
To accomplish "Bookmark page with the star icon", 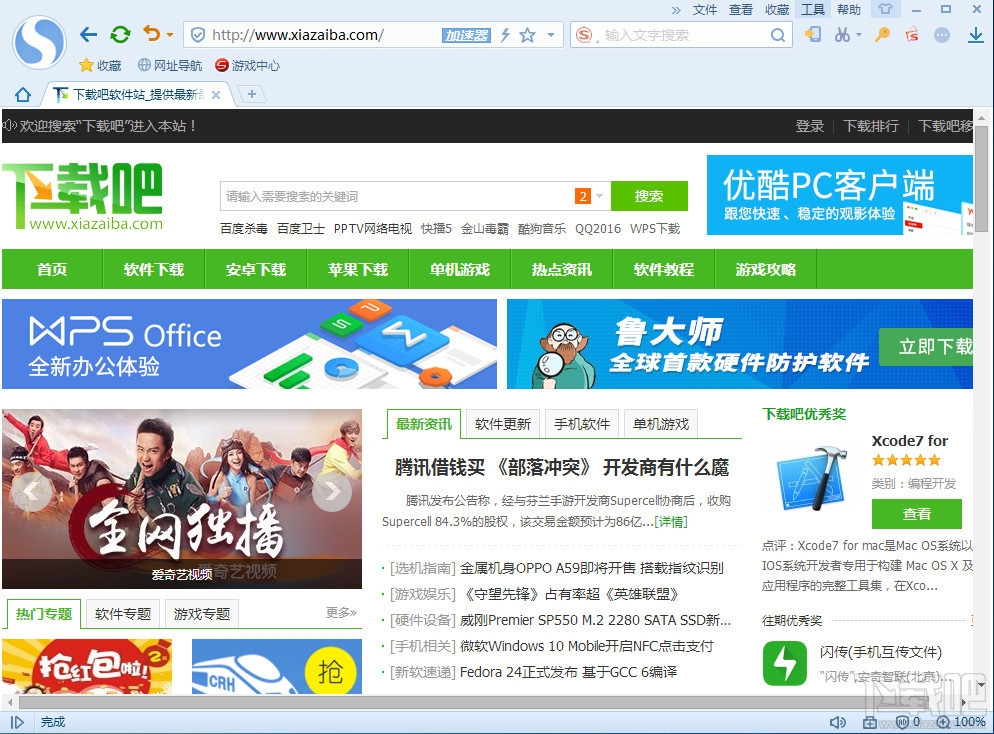I will pyautogui.click(x=527, y=35).
